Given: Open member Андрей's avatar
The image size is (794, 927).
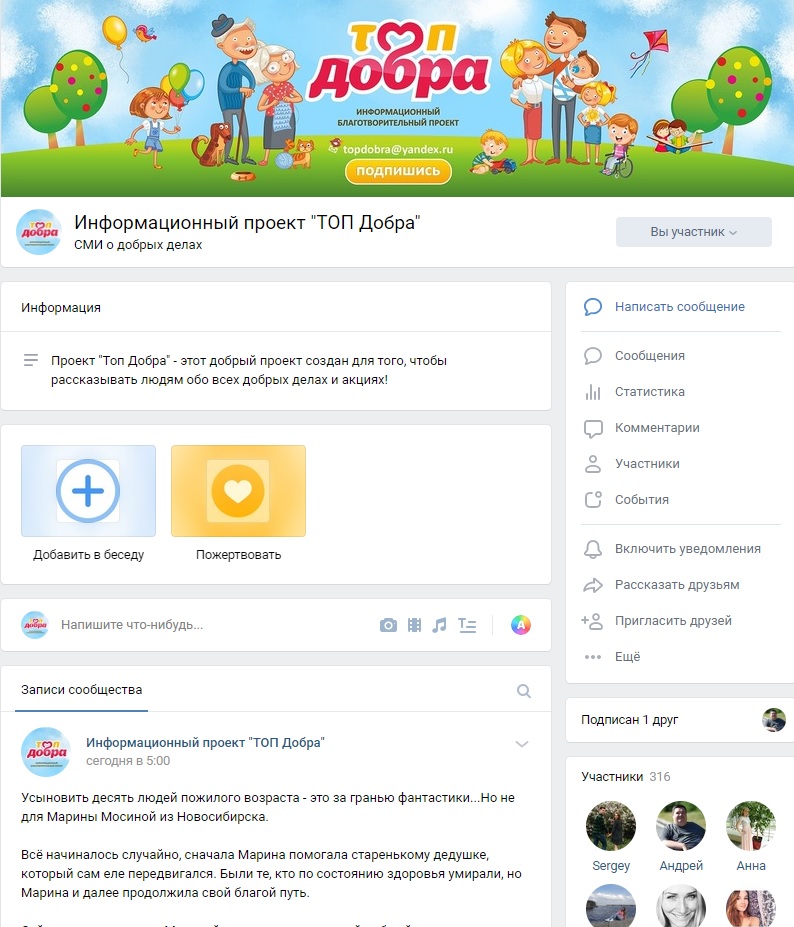Looking at the screenshot, I should click(x=681, y=826).
